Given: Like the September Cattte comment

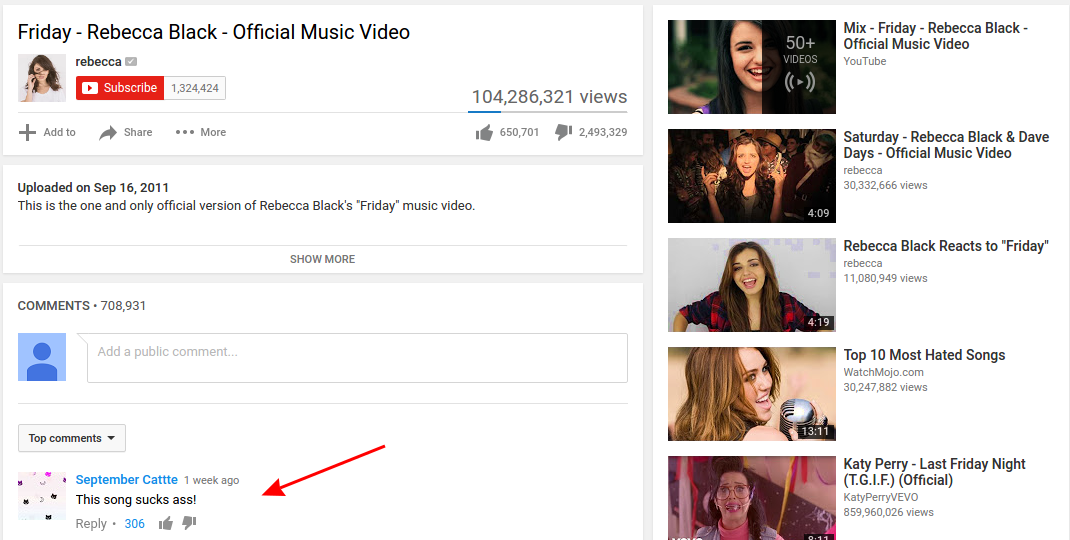Looking at the screenshot, I should point(166,524).
